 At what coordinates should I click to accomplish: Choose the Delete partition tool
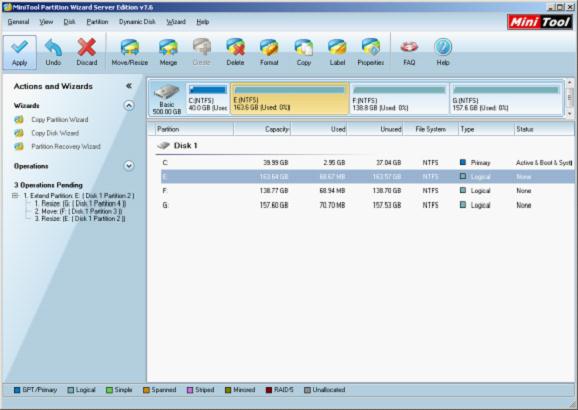tap(235, 48)
